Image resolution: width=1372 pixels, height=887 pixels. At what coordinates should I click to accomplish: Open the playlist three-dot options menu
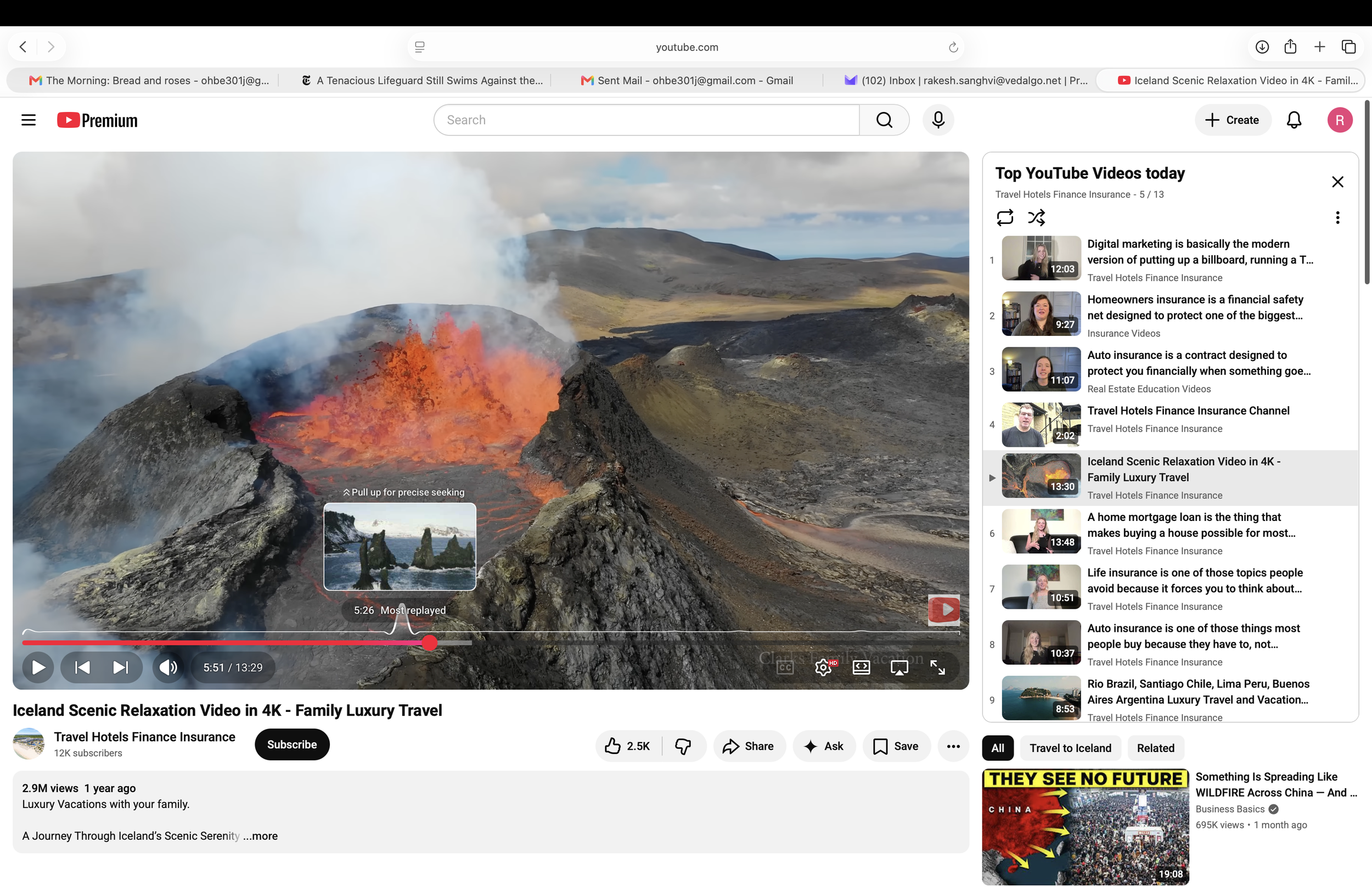click(x=1337, y=218)
